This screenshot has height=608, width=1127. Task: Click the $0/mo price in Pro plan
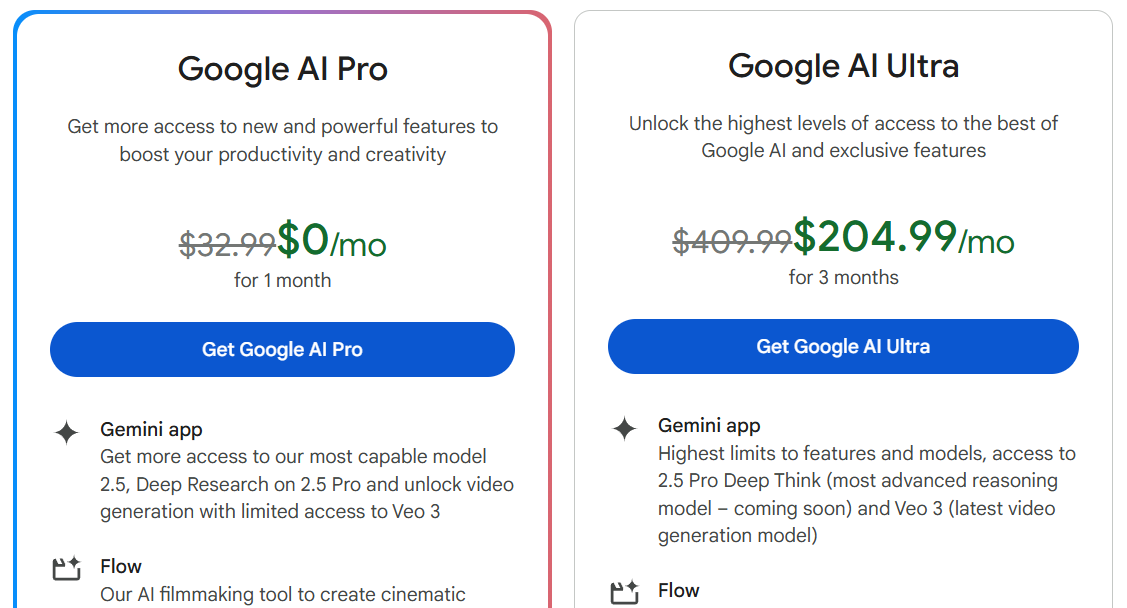(x=331, y=240)
